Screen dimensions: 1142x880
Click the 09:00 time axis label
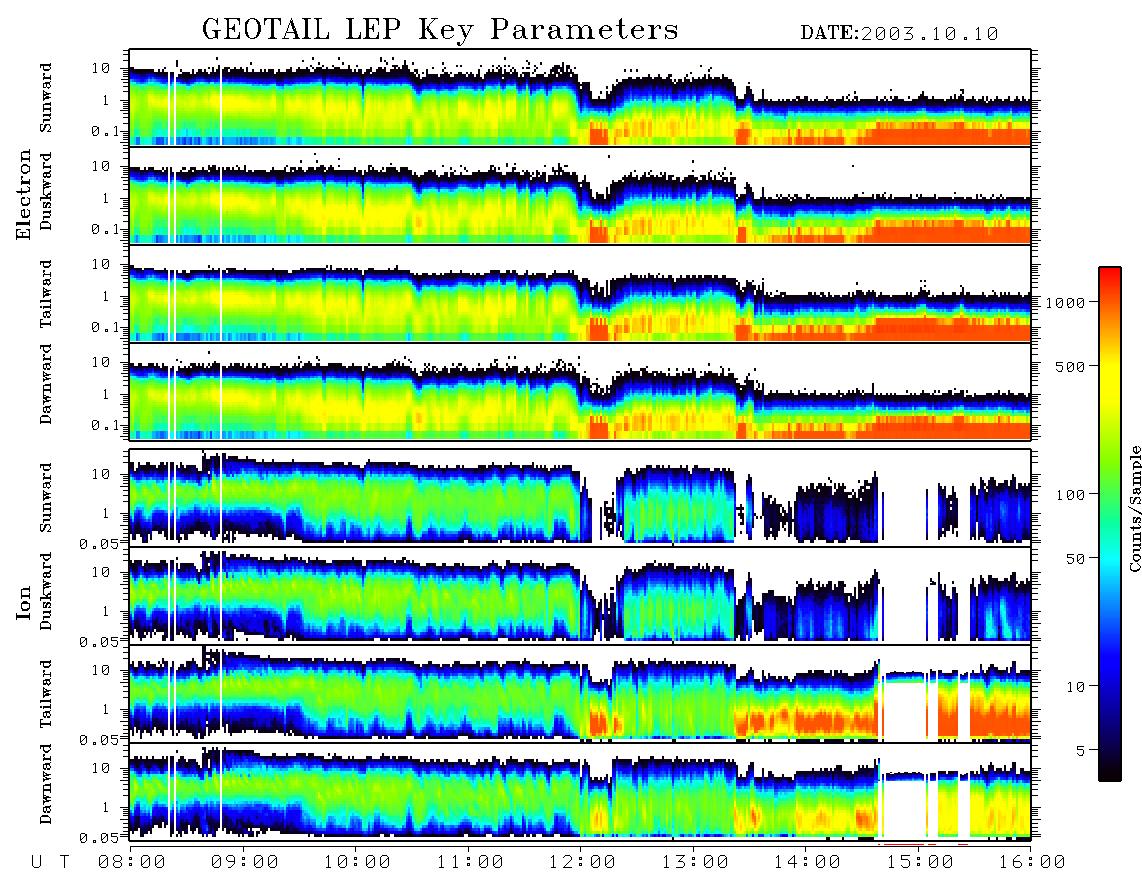point(244,862)
